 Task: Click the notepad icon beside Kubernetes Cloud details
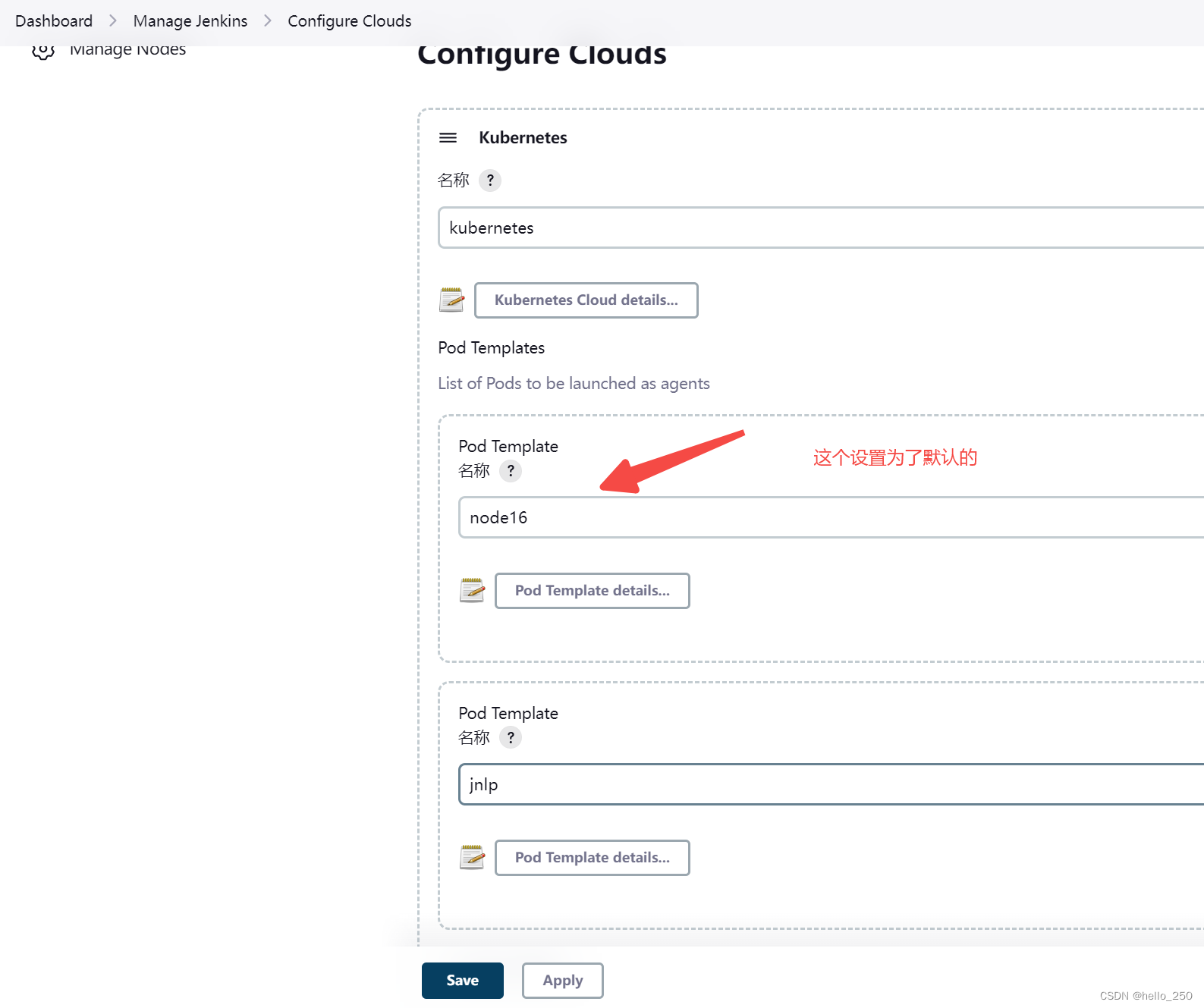pos(451,300)
